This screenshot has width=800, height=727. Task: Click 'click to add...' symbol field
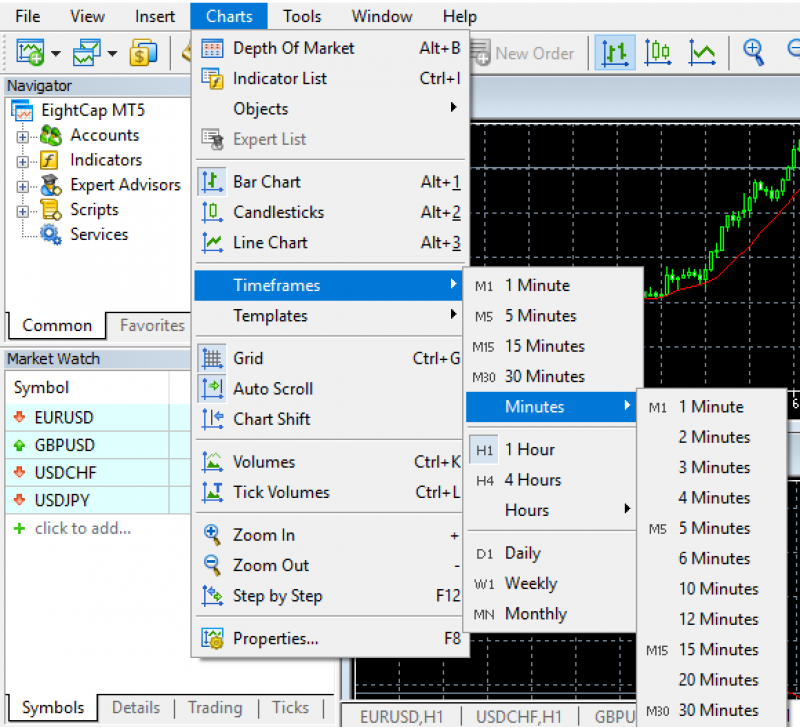[83, 529]
